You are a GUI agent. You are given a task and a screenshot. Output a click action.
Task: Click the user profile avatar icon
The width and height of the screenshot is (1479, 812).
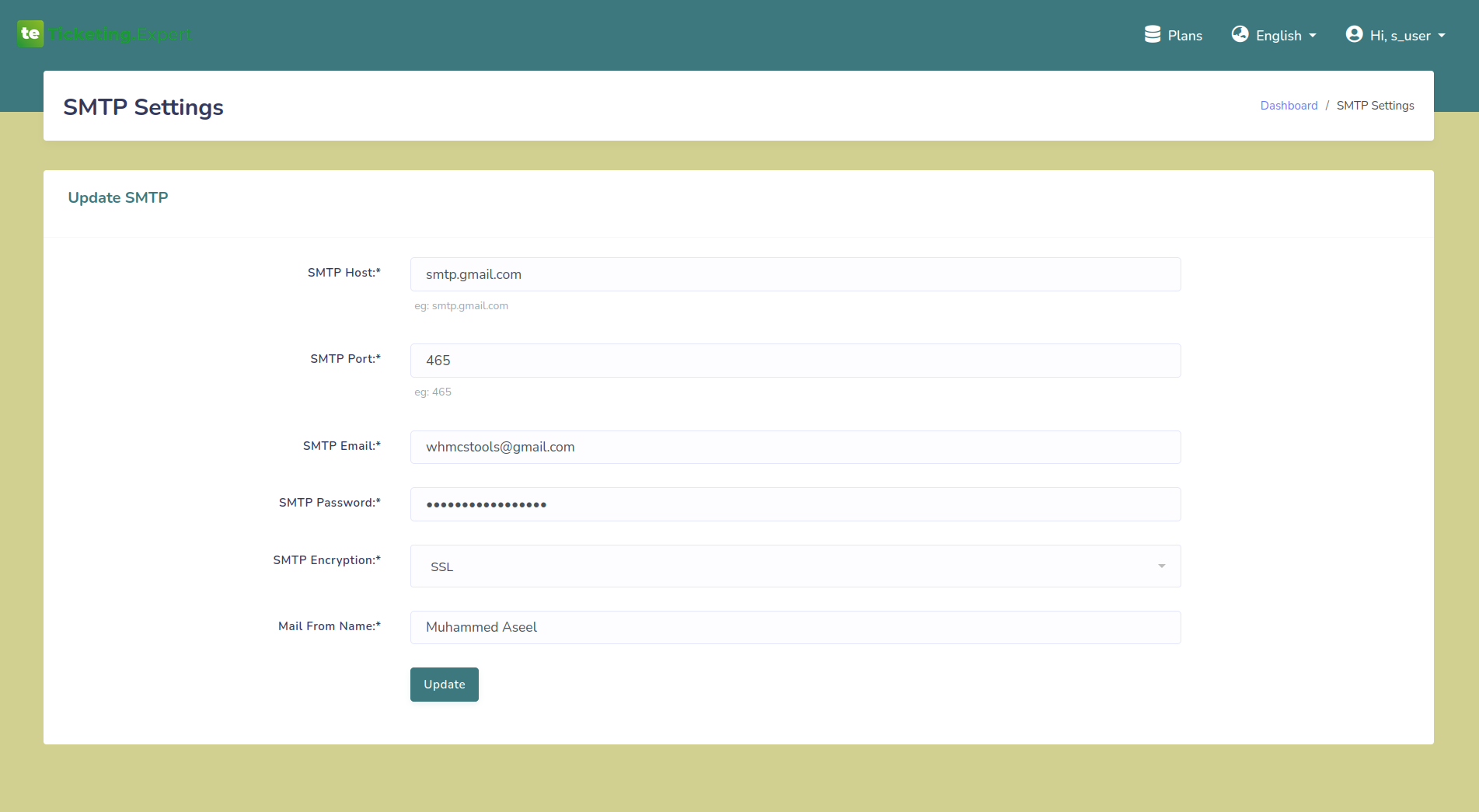1354,34
